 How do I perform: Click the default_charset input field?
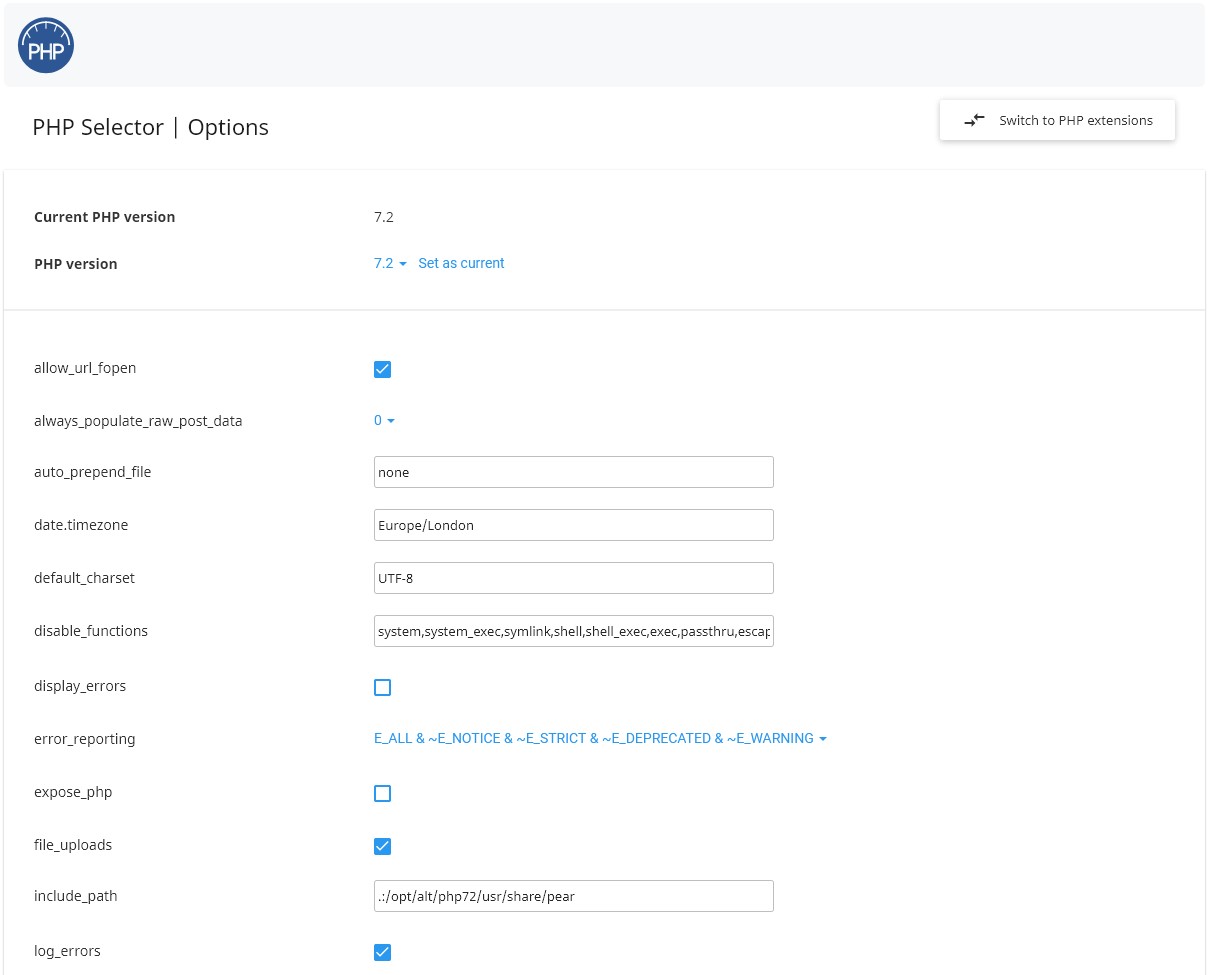tap(574, 578)
